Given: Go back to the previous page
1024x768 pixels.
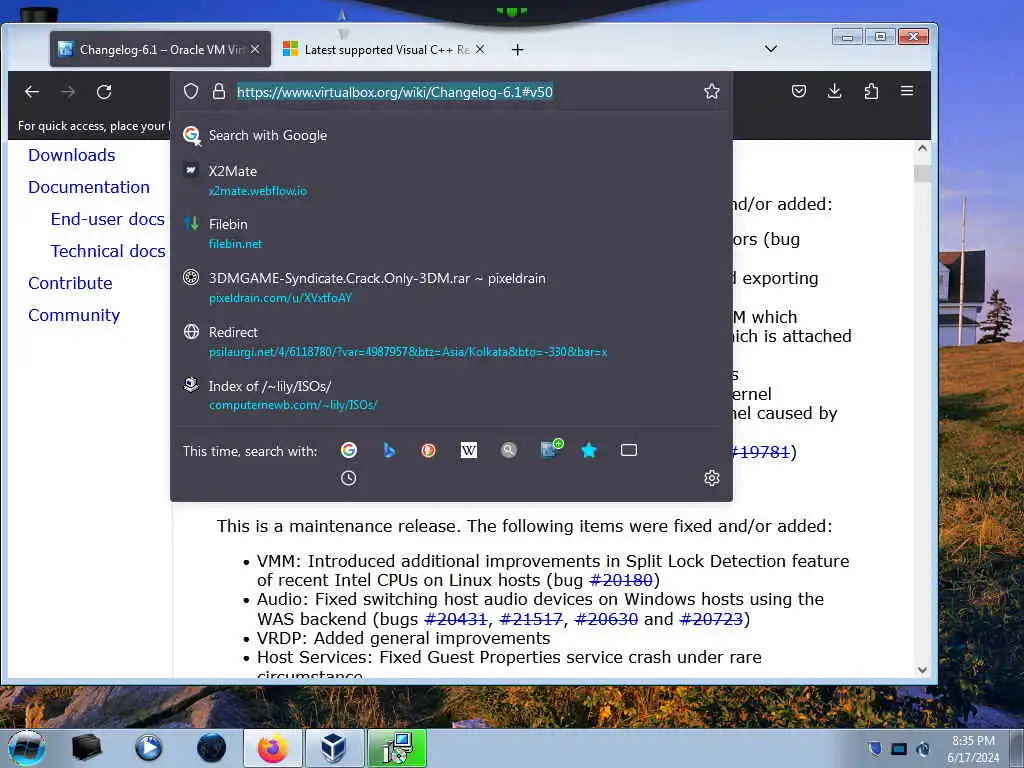Looking at the screenshot, I should [31, 91].
